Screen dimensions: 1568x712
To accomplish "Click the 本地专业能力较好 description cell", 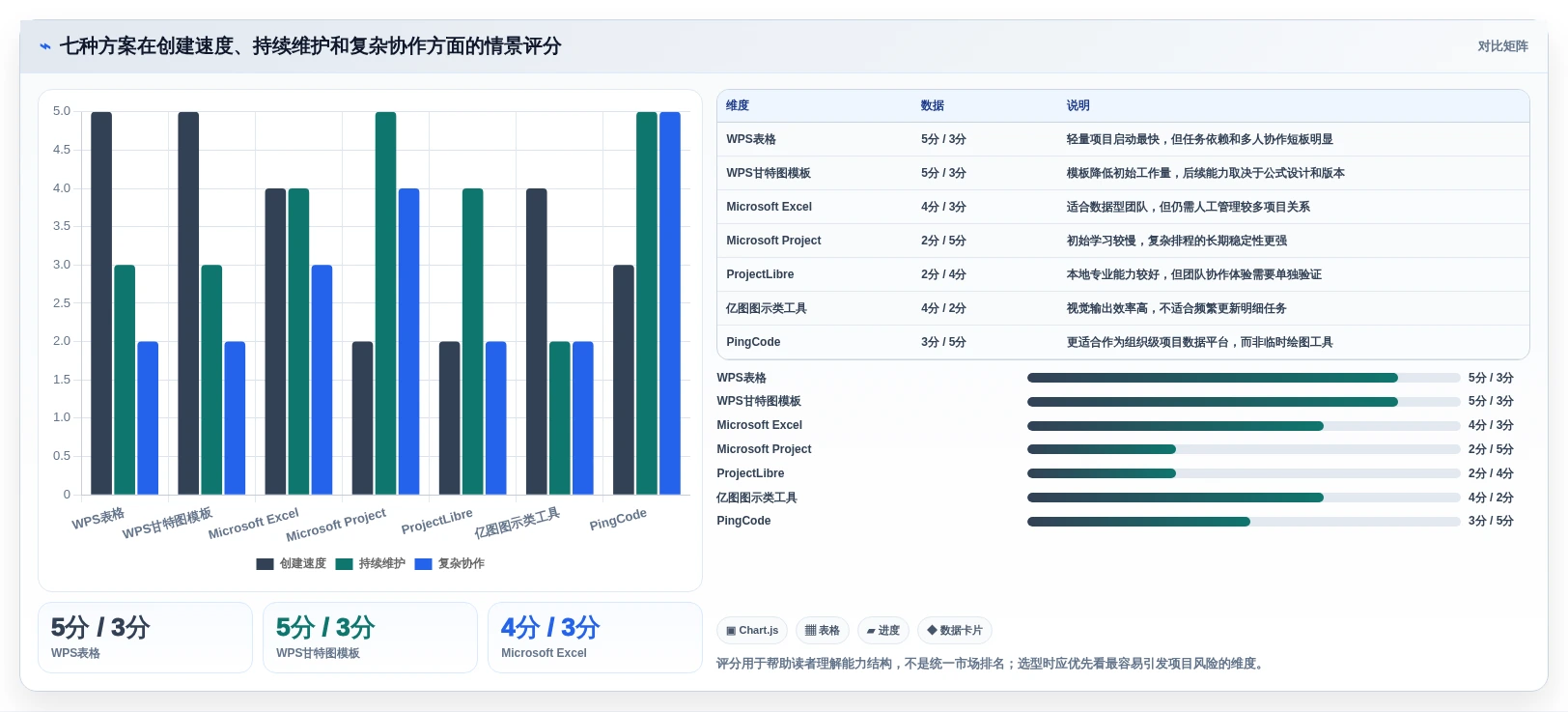I will pos(1193,274).
